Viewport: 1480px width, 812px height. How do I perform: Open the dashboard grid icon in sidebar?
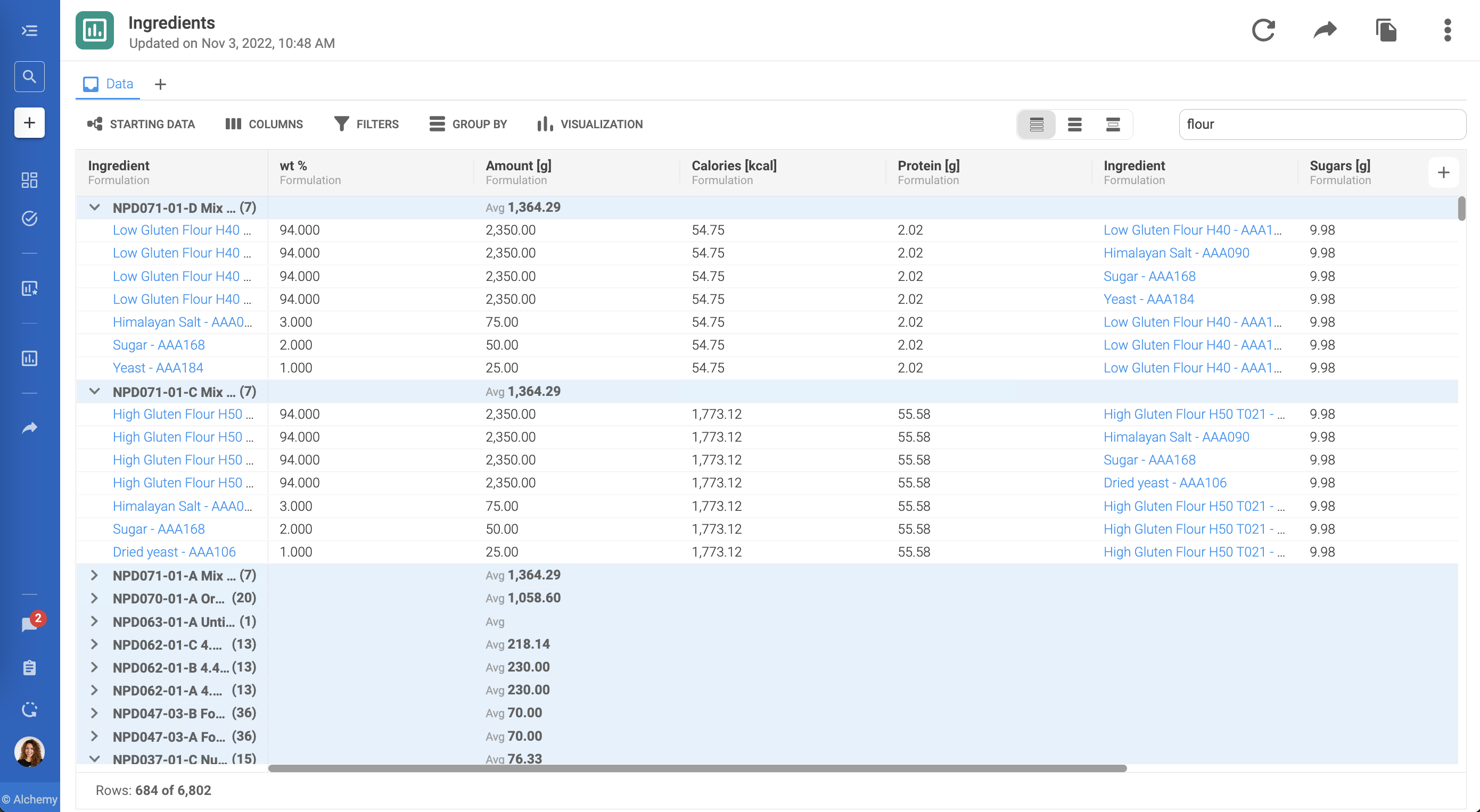click(x=29, y=180)
